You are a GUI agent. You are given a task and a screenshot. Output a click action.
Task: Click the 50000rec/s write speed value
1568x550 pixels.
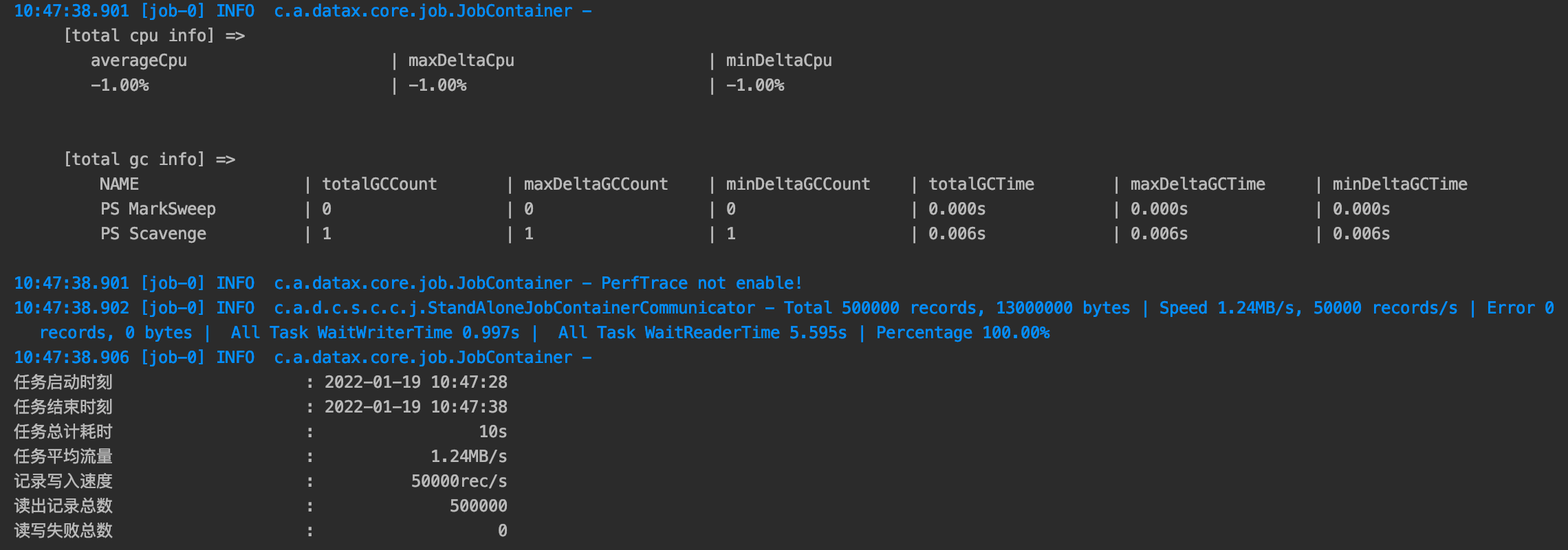[x=459, y=481]
